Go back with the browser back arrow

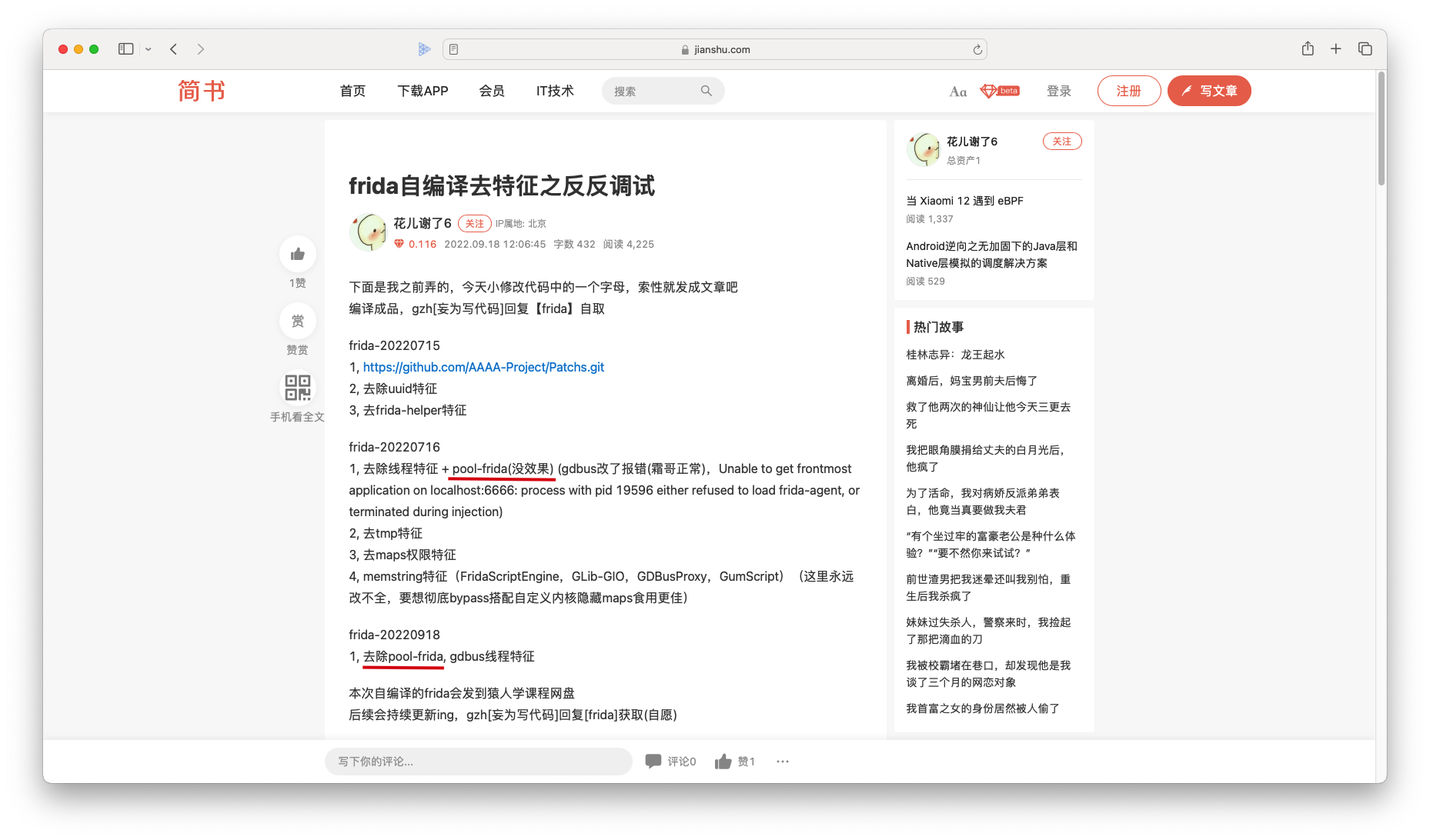(x=174, y=49)
